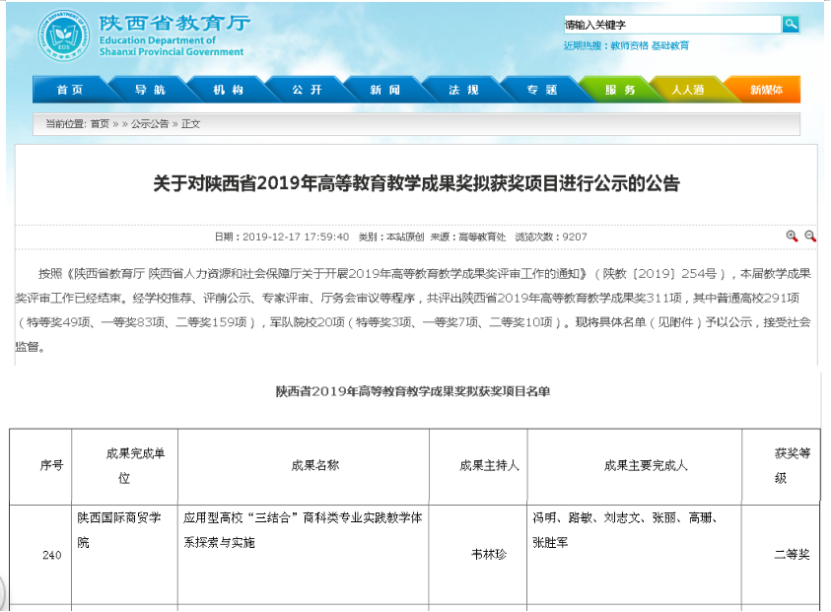This screenshot has height=612, width=831.
Task: Open the green 服务 navigation tab
Action: (x=620, y=90)
